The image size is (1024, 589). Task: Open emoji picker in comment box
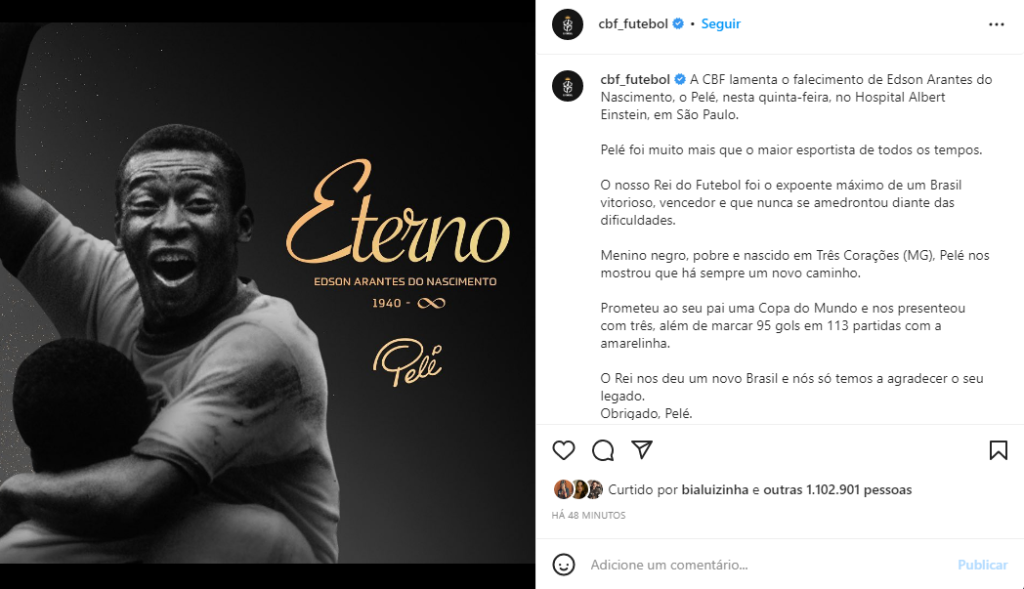[564, 564]
